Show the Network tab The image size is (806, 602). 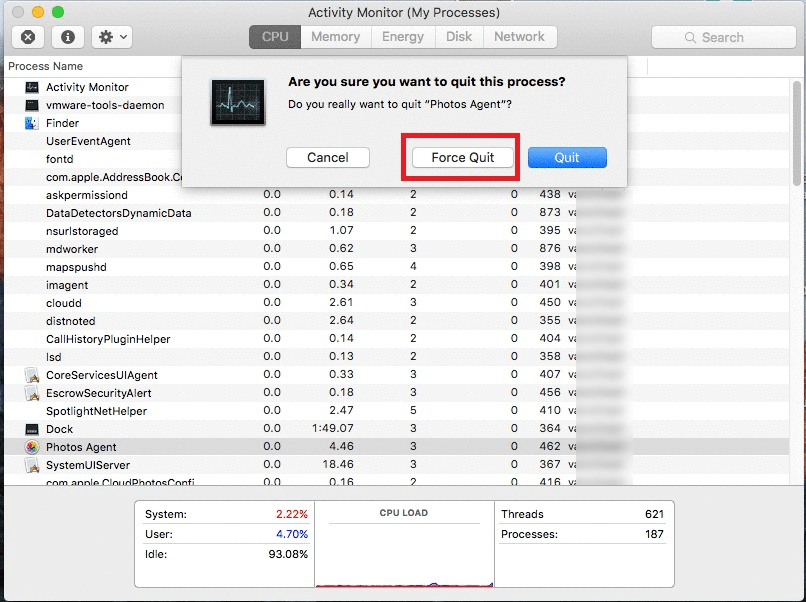tap(520, 37)
